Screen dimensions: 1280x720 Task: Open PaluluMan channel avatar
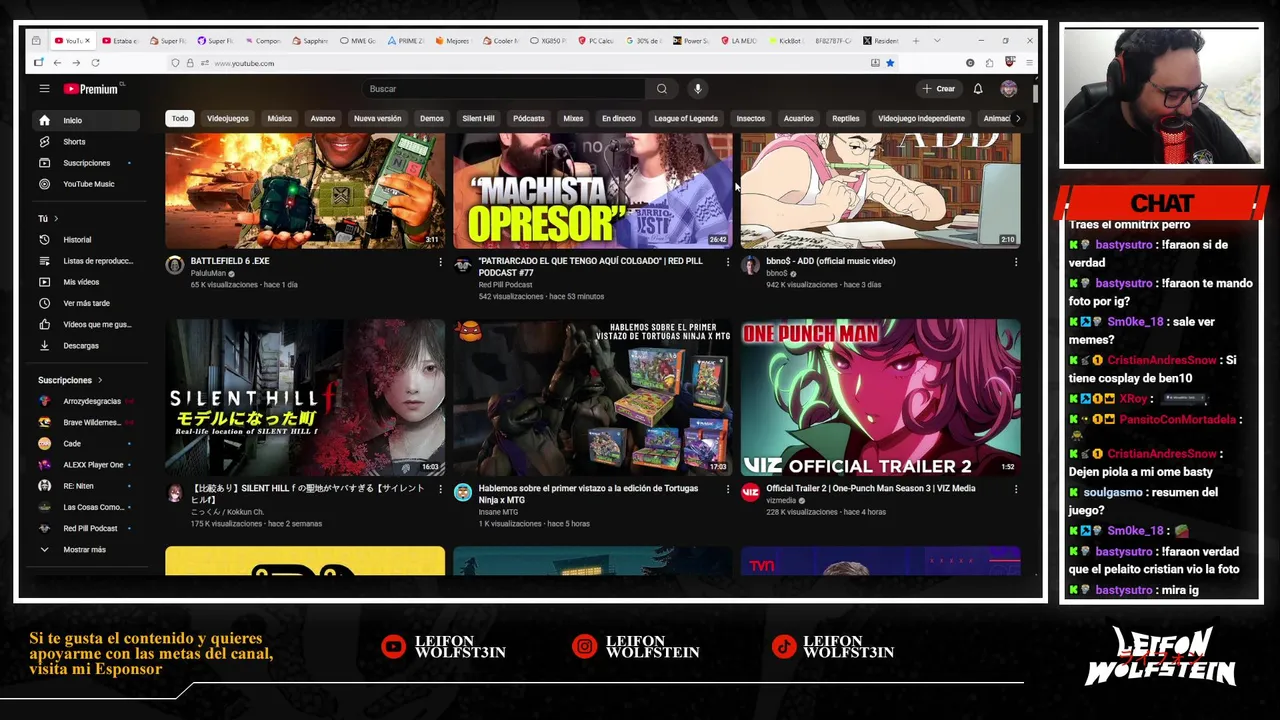175,265
